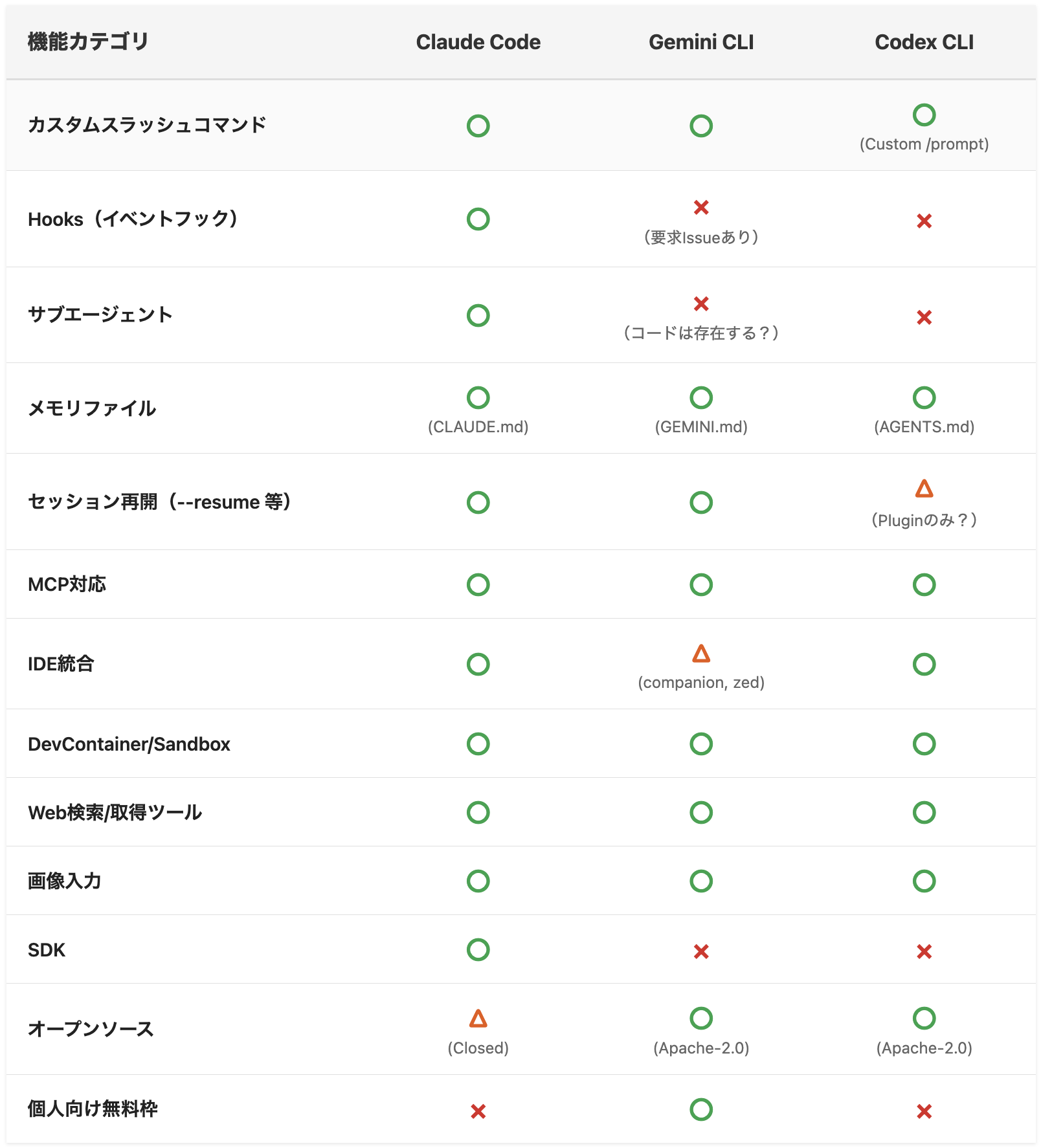Select the (AGENTS.md) note text
1041x1148 pixels.
(x=924, y=427)
